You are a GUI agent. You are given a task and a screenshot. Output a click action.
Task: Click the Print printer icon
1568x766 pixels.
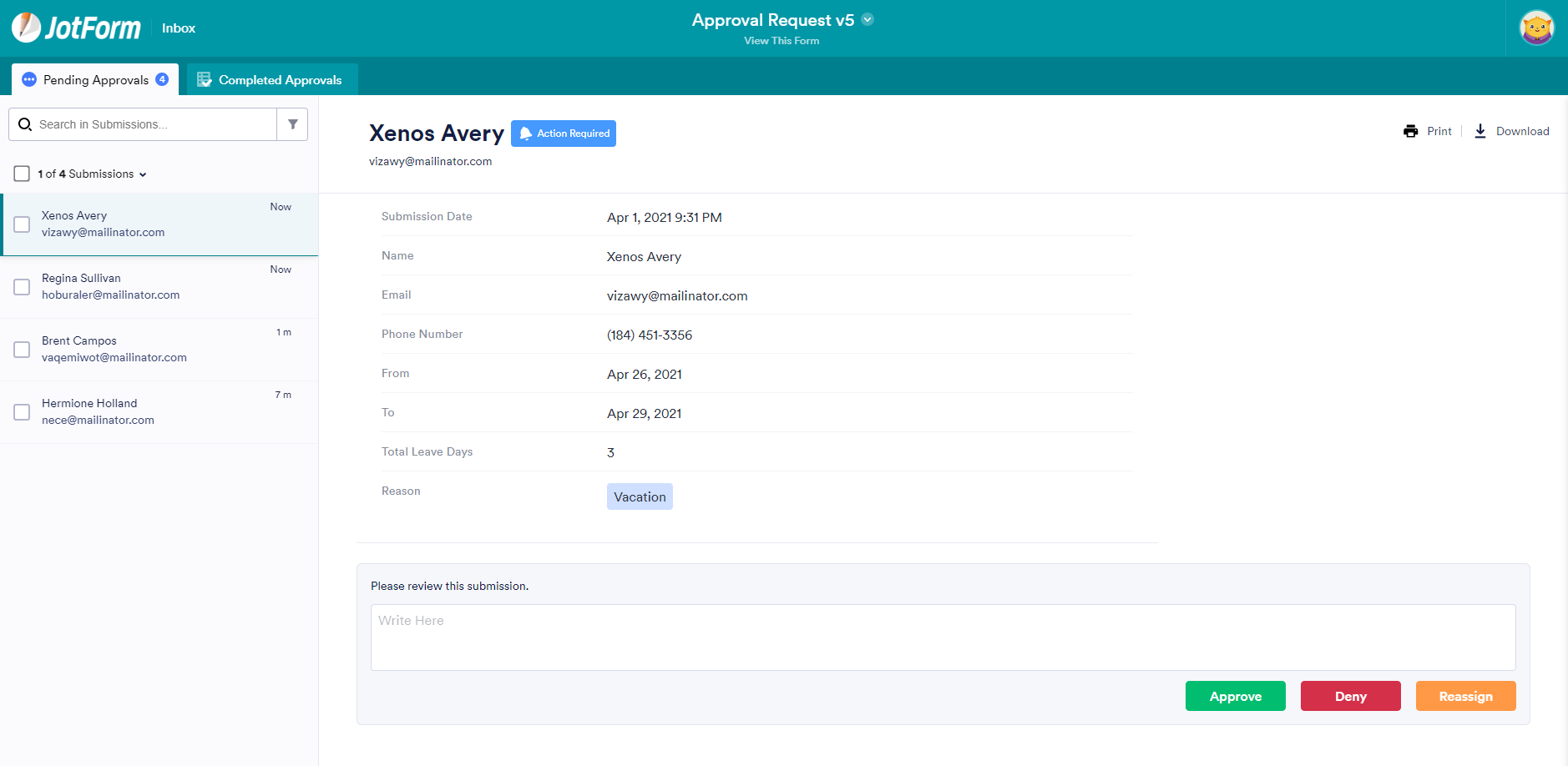coord(1411,131)
